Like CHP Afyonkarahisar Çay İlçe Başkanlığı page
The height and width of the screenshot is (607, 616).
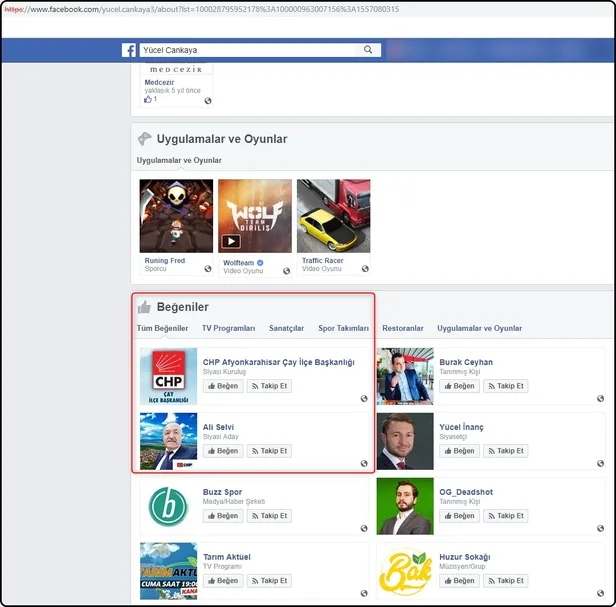tap(223, 386)
